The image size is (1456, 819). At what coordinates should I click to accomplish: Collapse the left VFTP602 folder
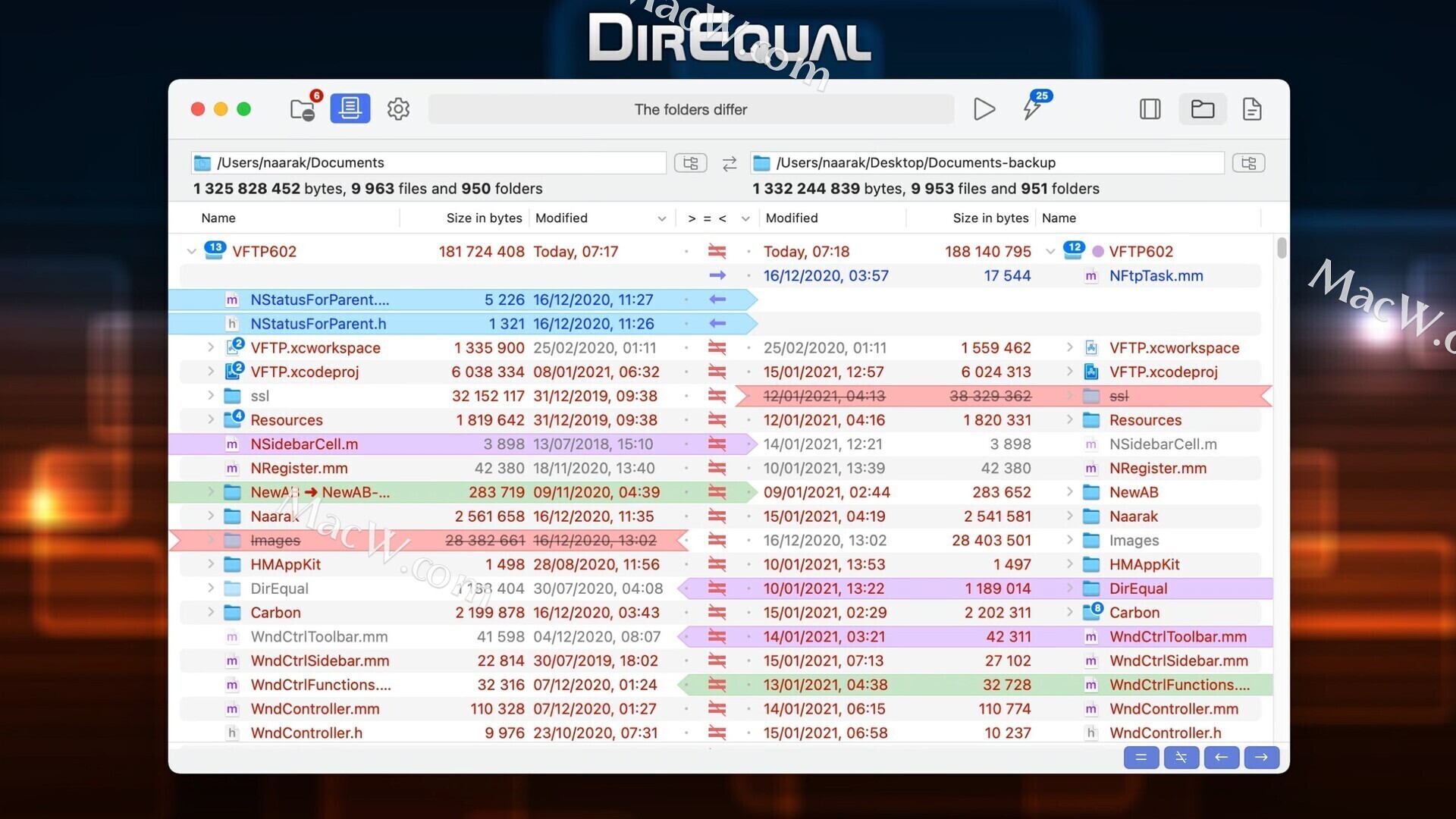tap(191, 252)
